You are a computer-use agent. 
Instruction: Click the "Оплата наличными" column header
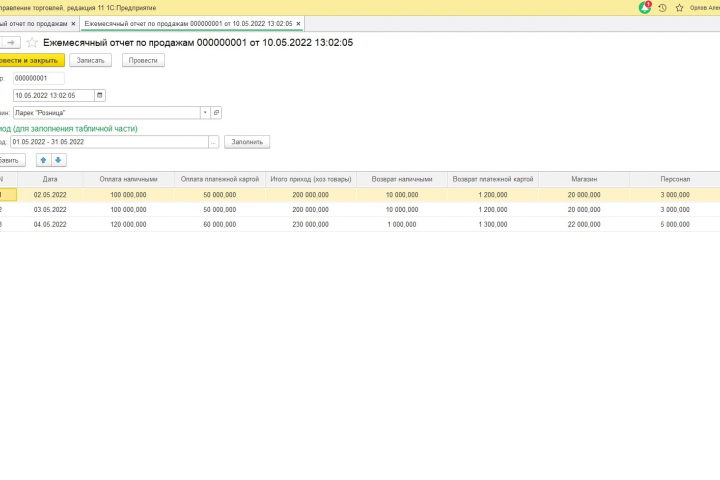coord(129,179)
